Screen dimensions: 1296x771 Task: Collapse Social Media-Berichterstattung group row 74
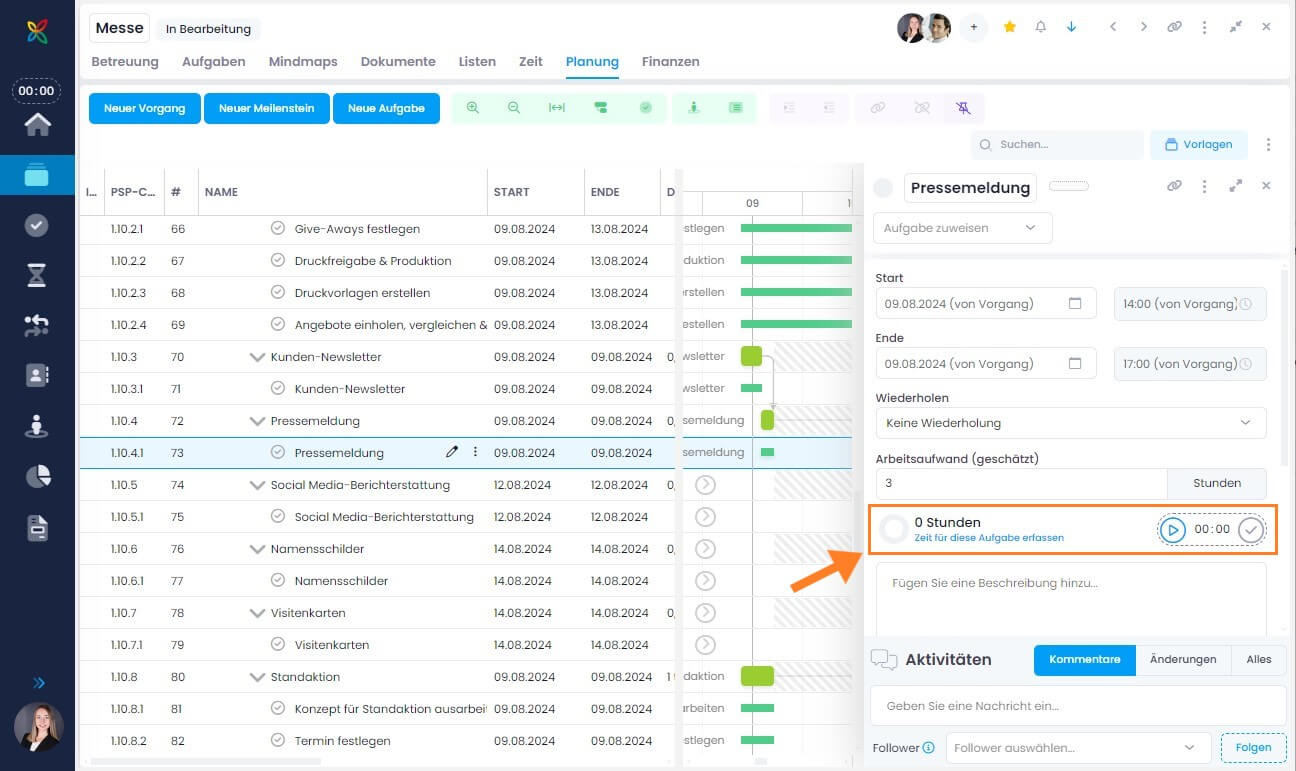[x=257, y=485]
